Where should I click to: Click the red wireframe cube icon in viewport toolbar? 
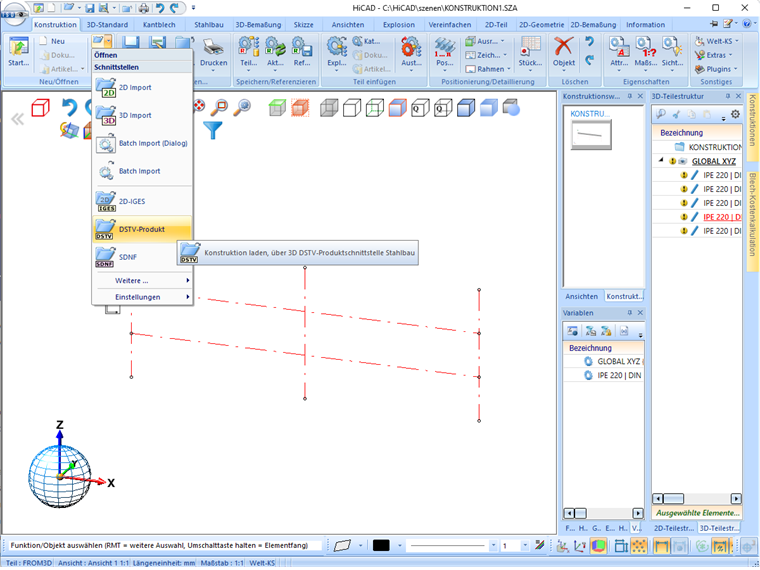pos(40,107)
